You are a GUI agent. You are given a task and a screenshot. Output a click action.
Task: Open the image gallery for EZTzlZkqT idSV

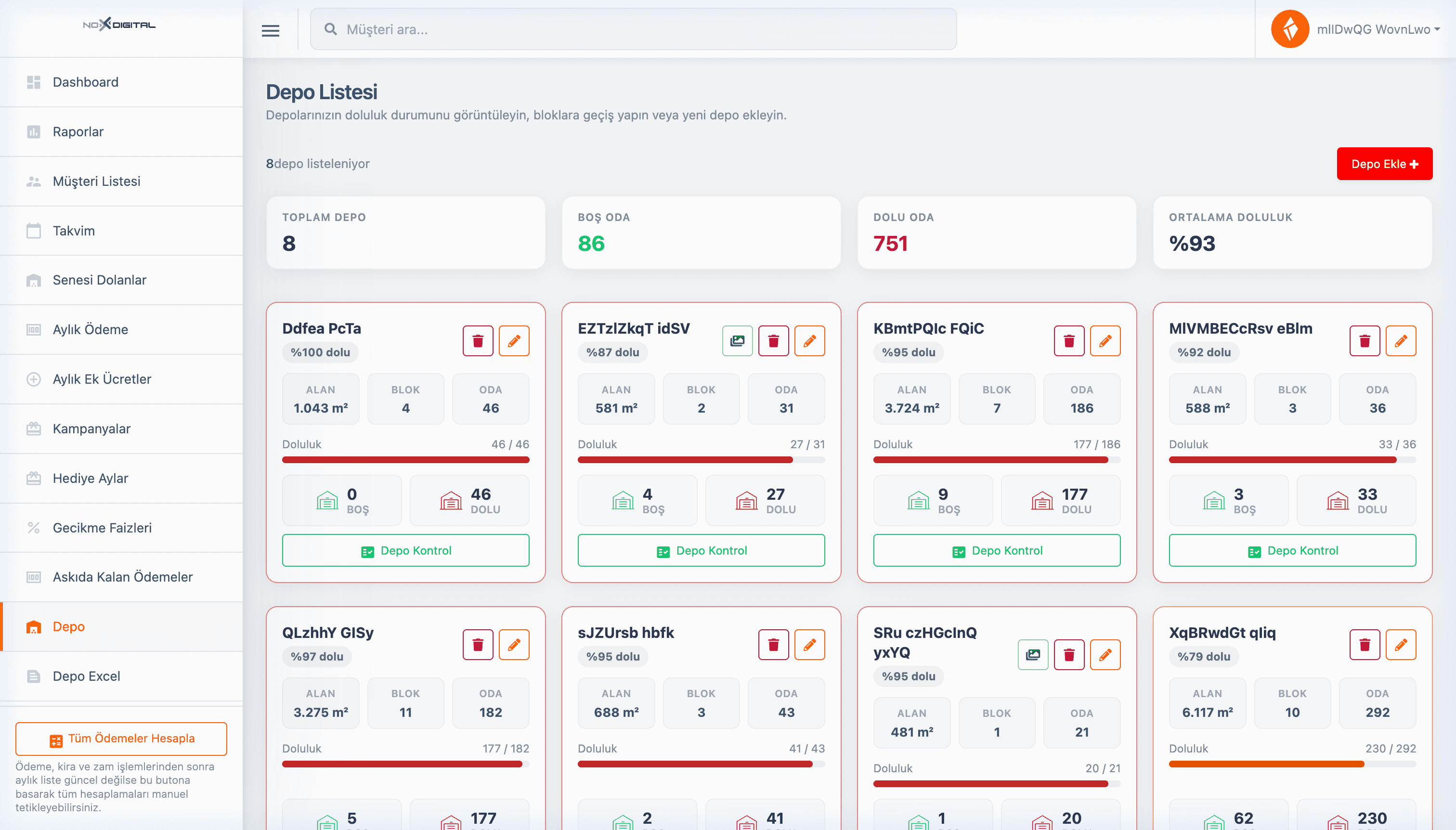[737, 341]
